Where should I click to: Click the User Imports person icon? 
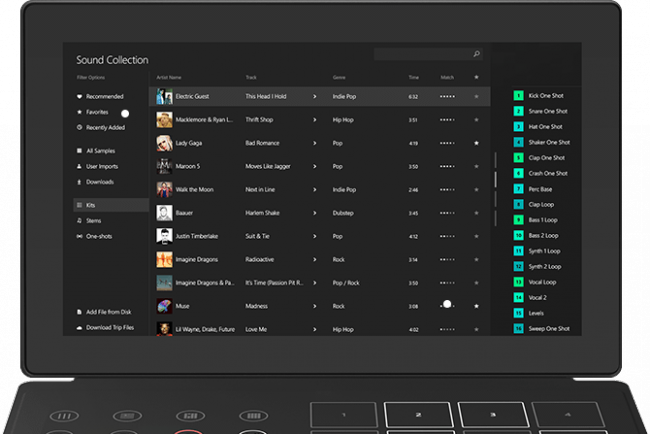click(x=79, y=167)
